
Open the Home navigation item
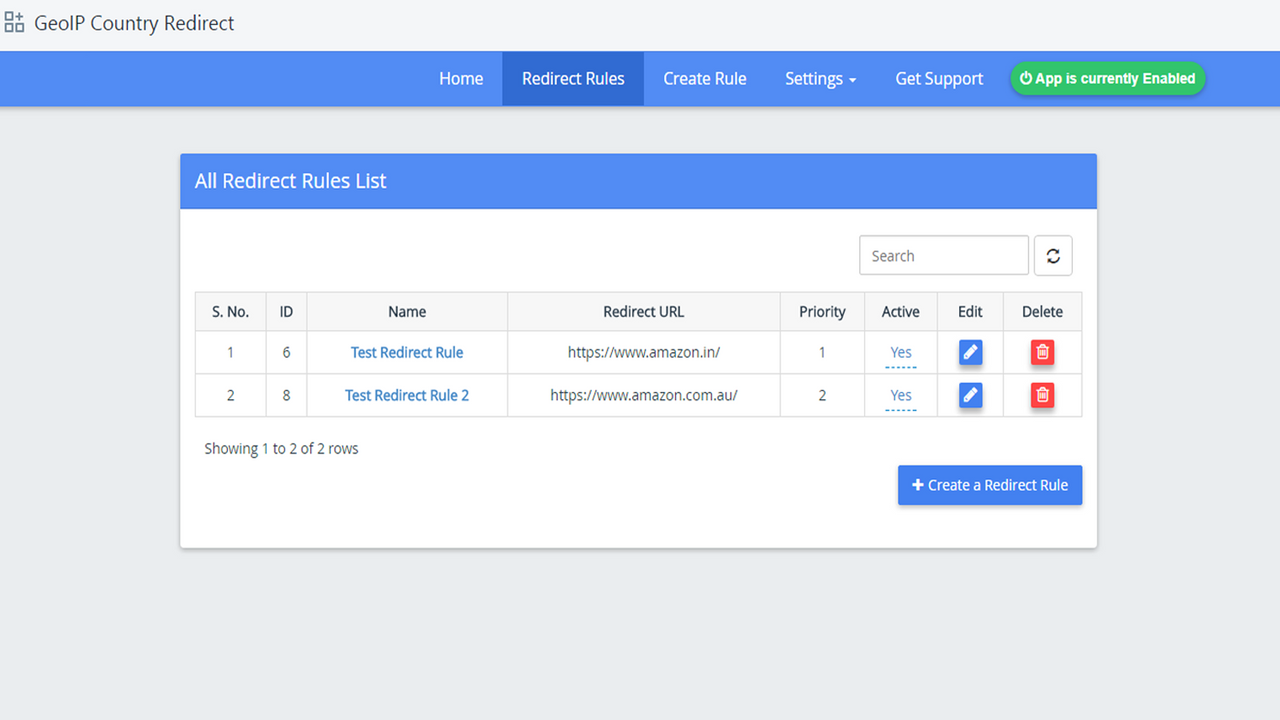point(461,79)
